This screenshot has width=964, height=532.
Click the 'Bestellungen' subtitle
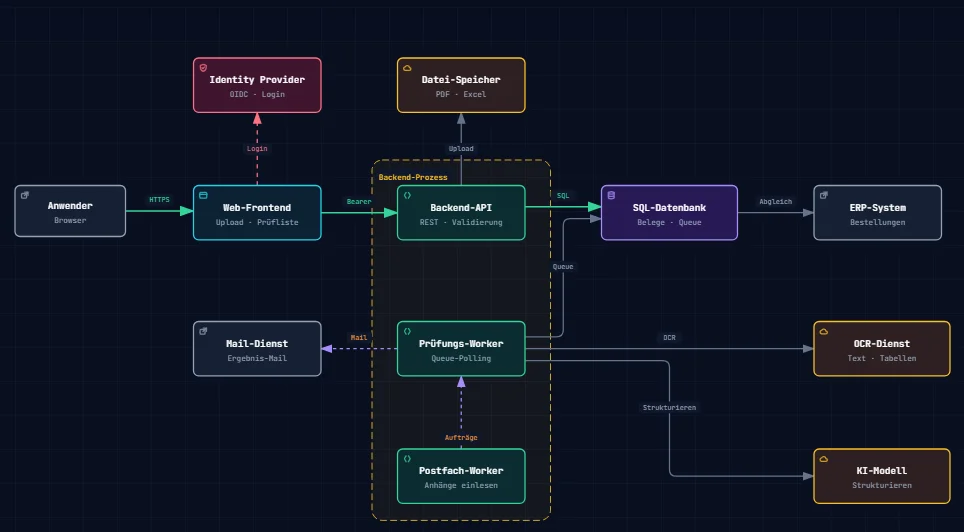877,223
